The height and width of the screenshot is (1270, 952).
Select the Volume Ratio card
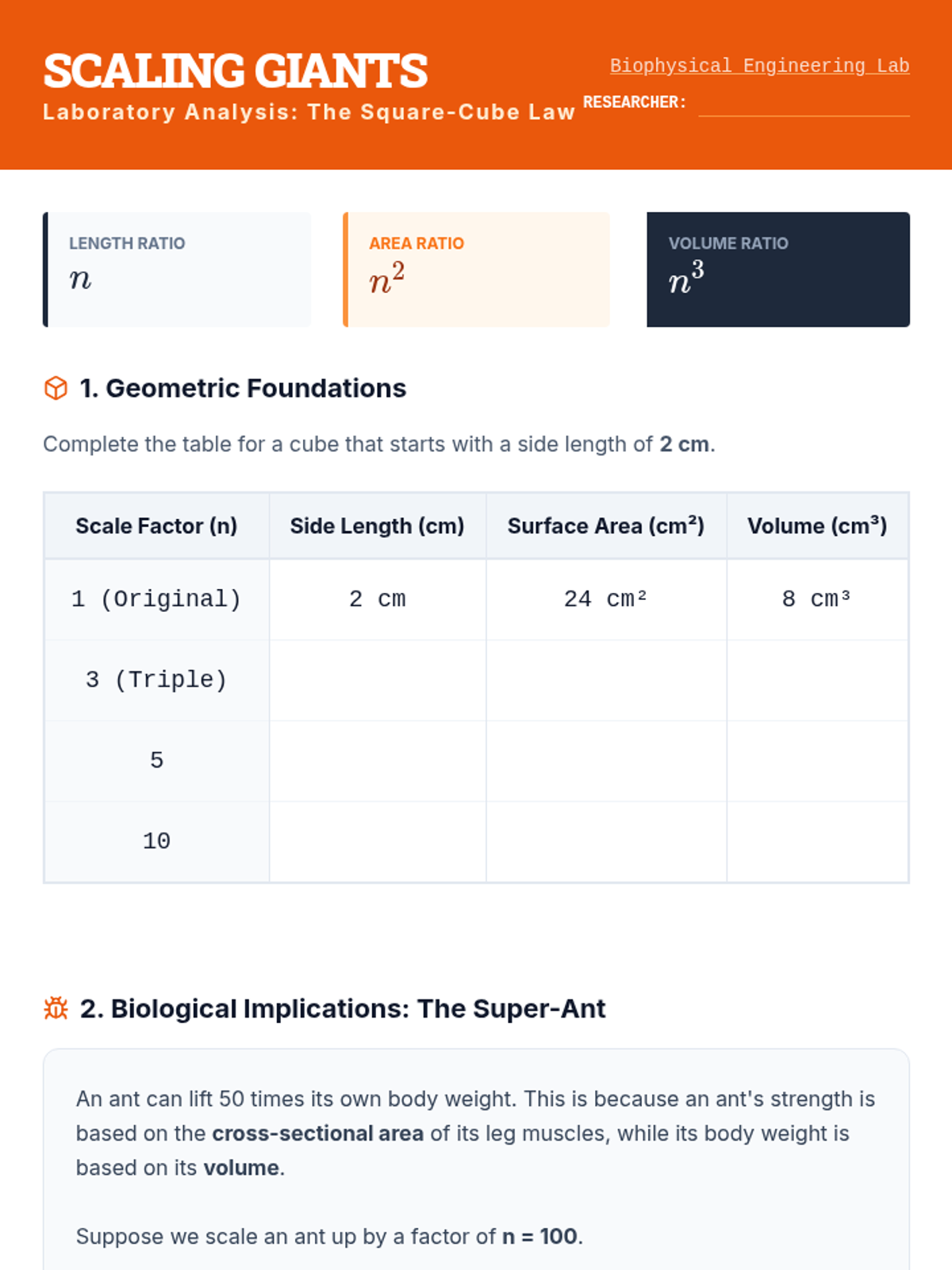(778, 269)
